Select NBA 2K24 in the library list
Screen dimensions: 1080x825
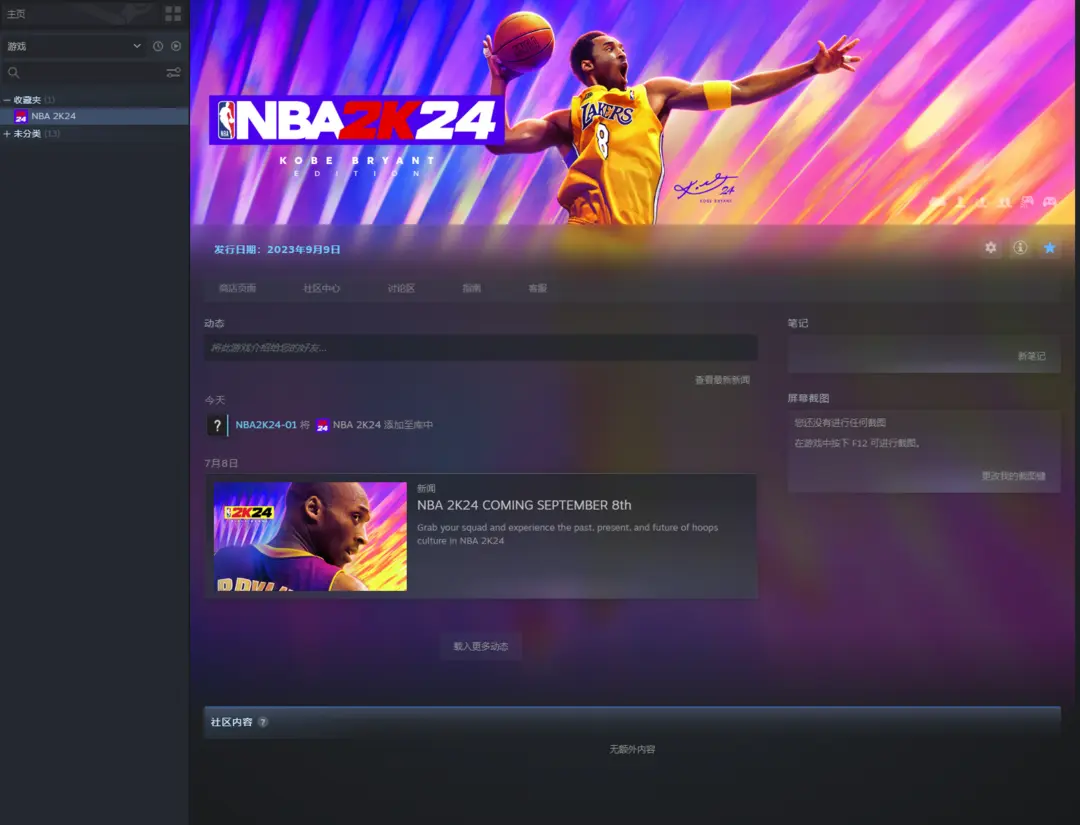[x=94, y=116]
